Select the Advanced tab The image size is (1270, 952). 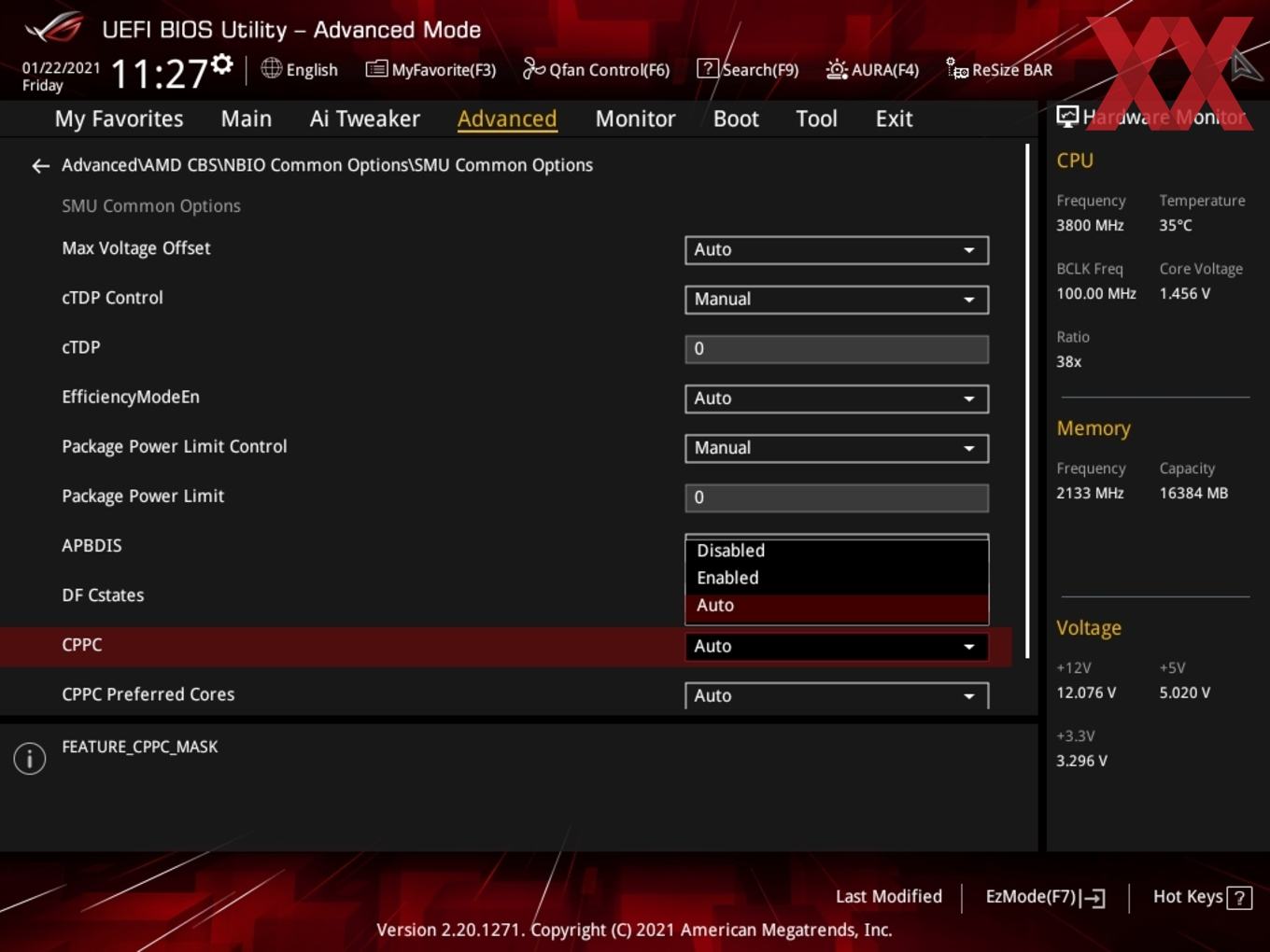(507, 119)
